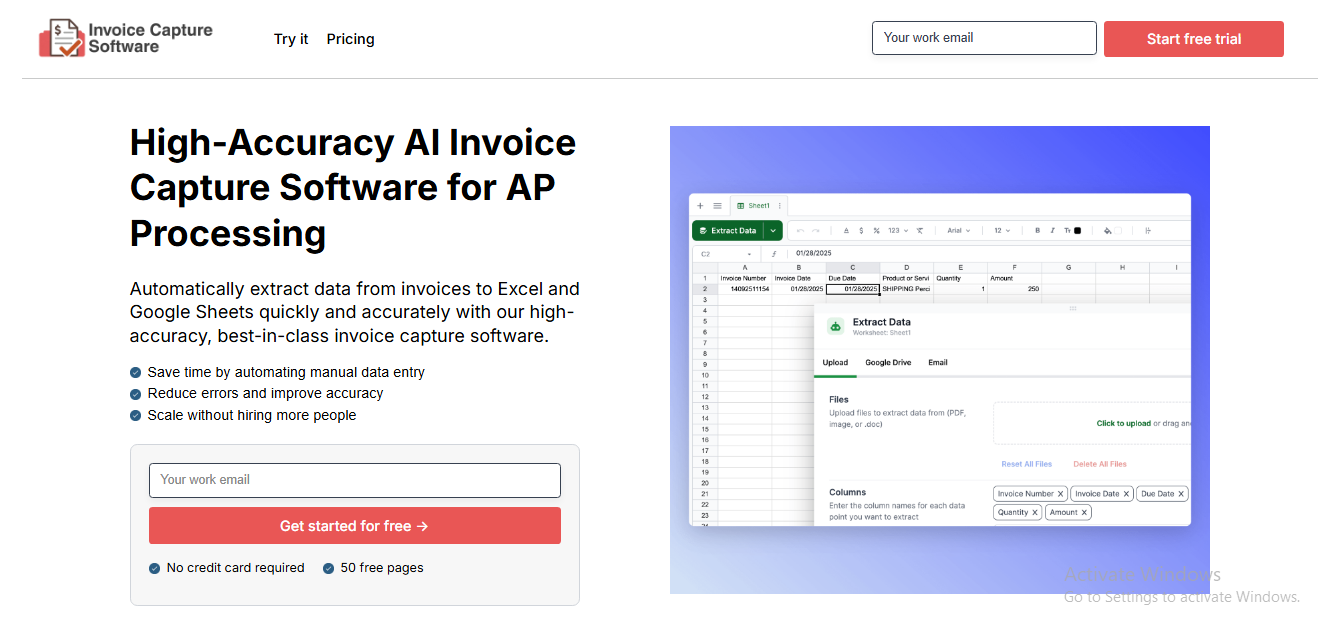The image size is (1323, 629).
Task: Apply italic formatting in spreadsheet toolbar
Action: click(1052, 231)
